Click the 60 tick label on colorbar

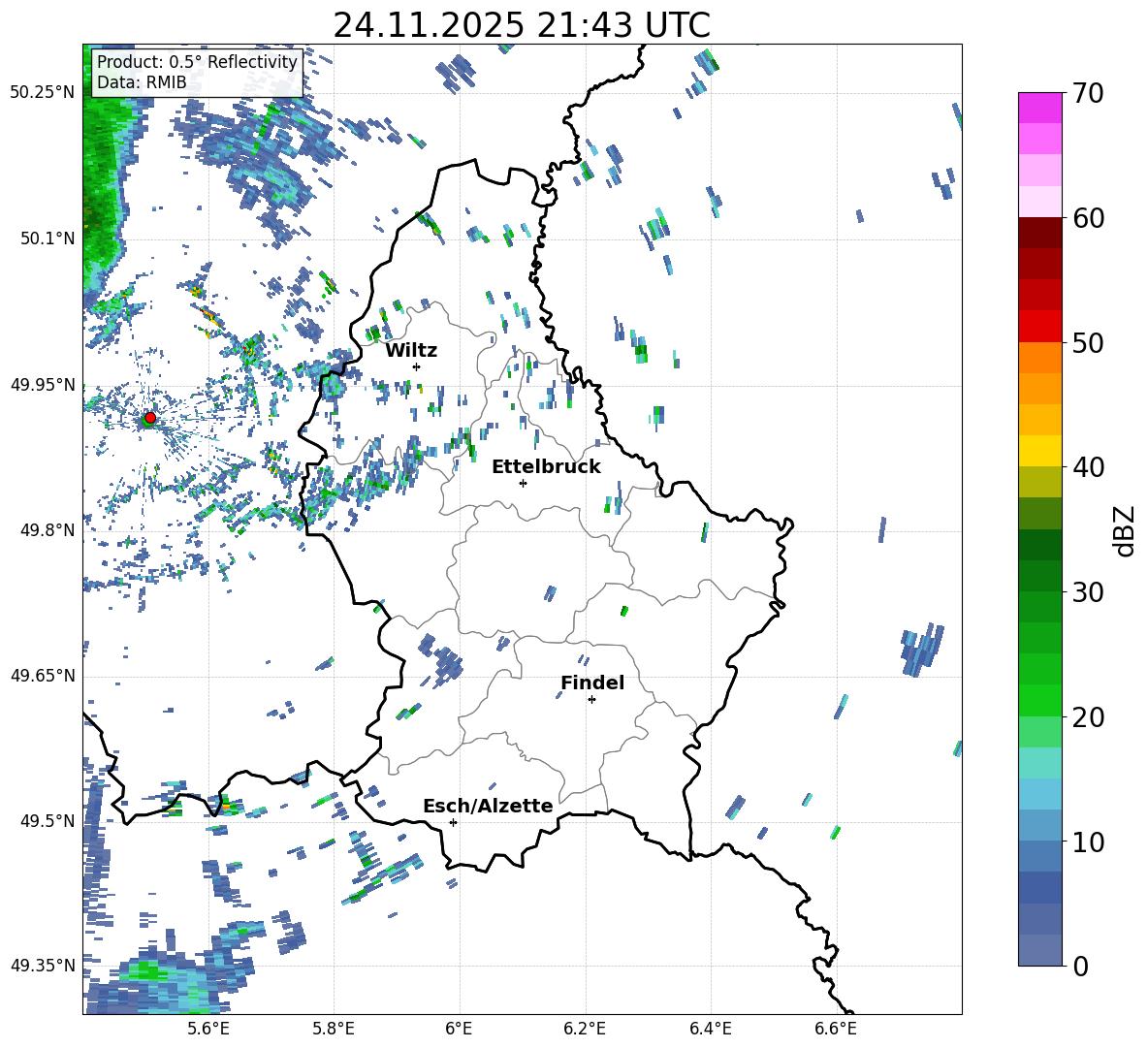pyautogui.click(x=1088, y=218)
